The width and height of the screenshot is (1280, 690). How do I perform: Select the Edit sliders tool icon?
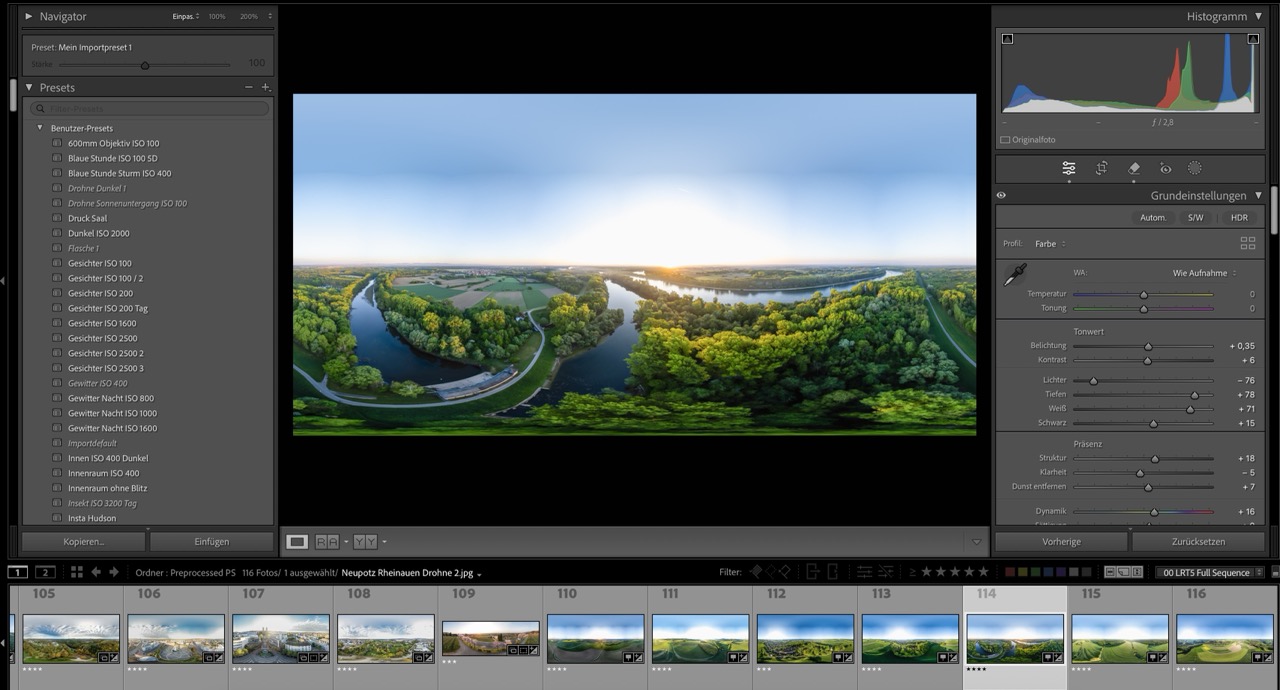coord(1069,168)
